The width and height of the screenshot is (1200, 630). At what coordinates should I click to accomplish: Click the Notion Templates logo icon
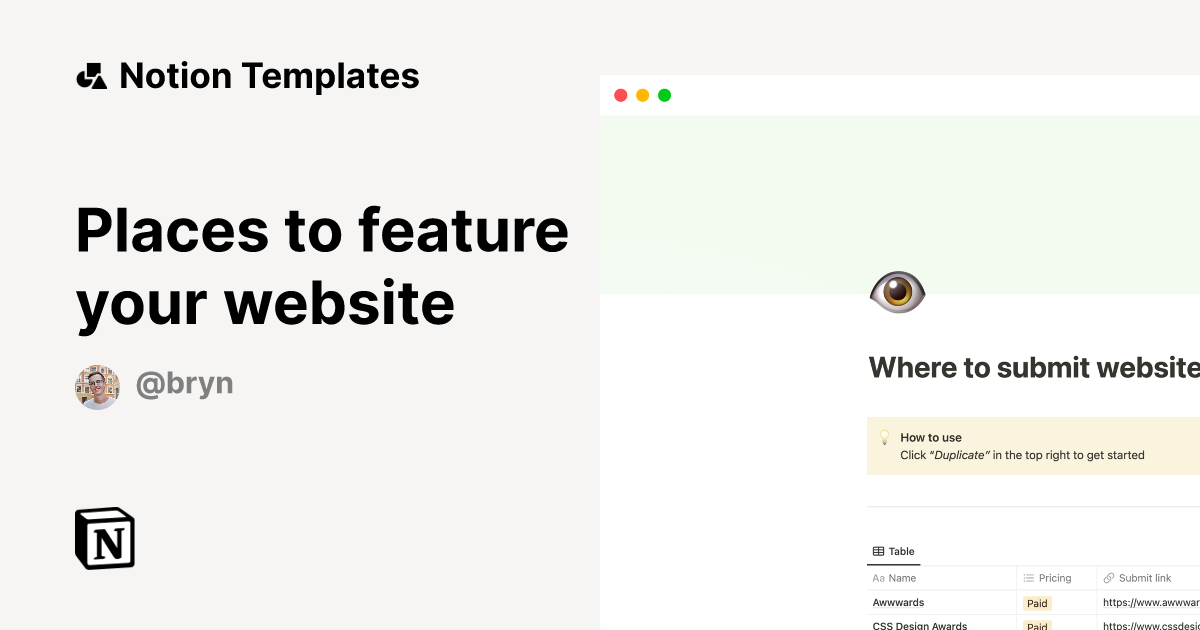coord(91,75)
